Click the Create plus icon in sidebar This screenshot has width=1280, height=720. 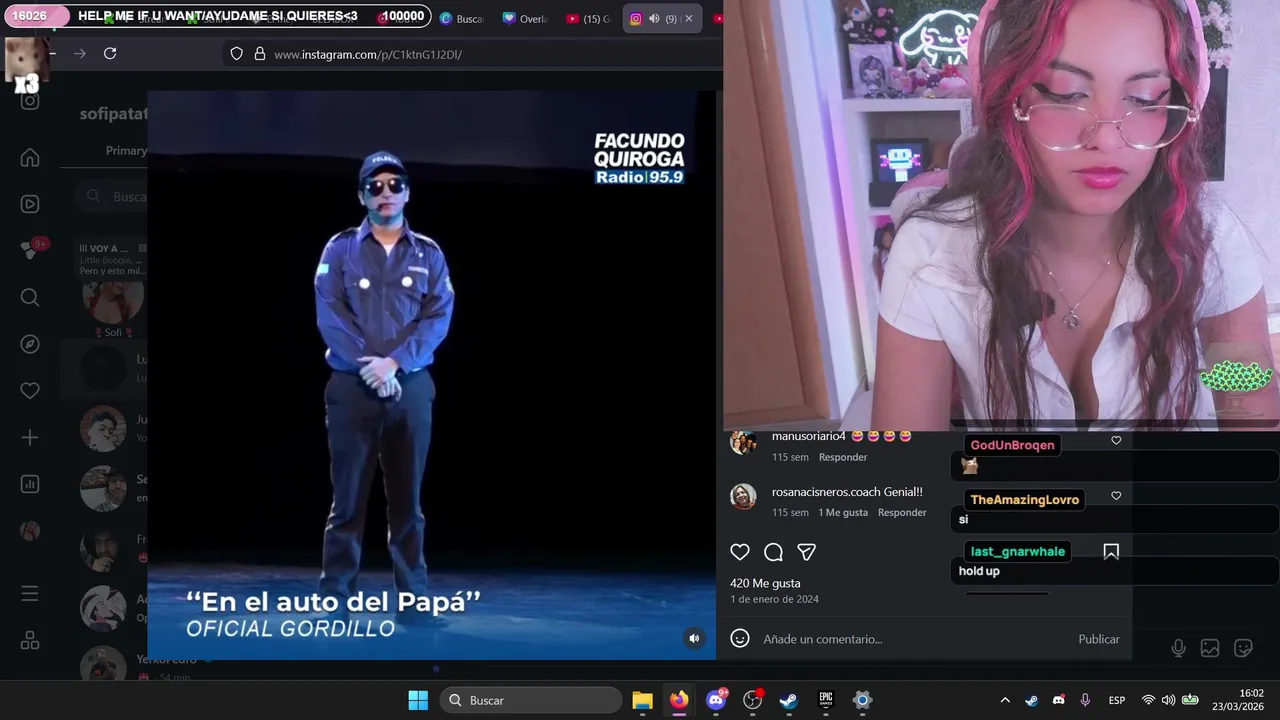30,438
